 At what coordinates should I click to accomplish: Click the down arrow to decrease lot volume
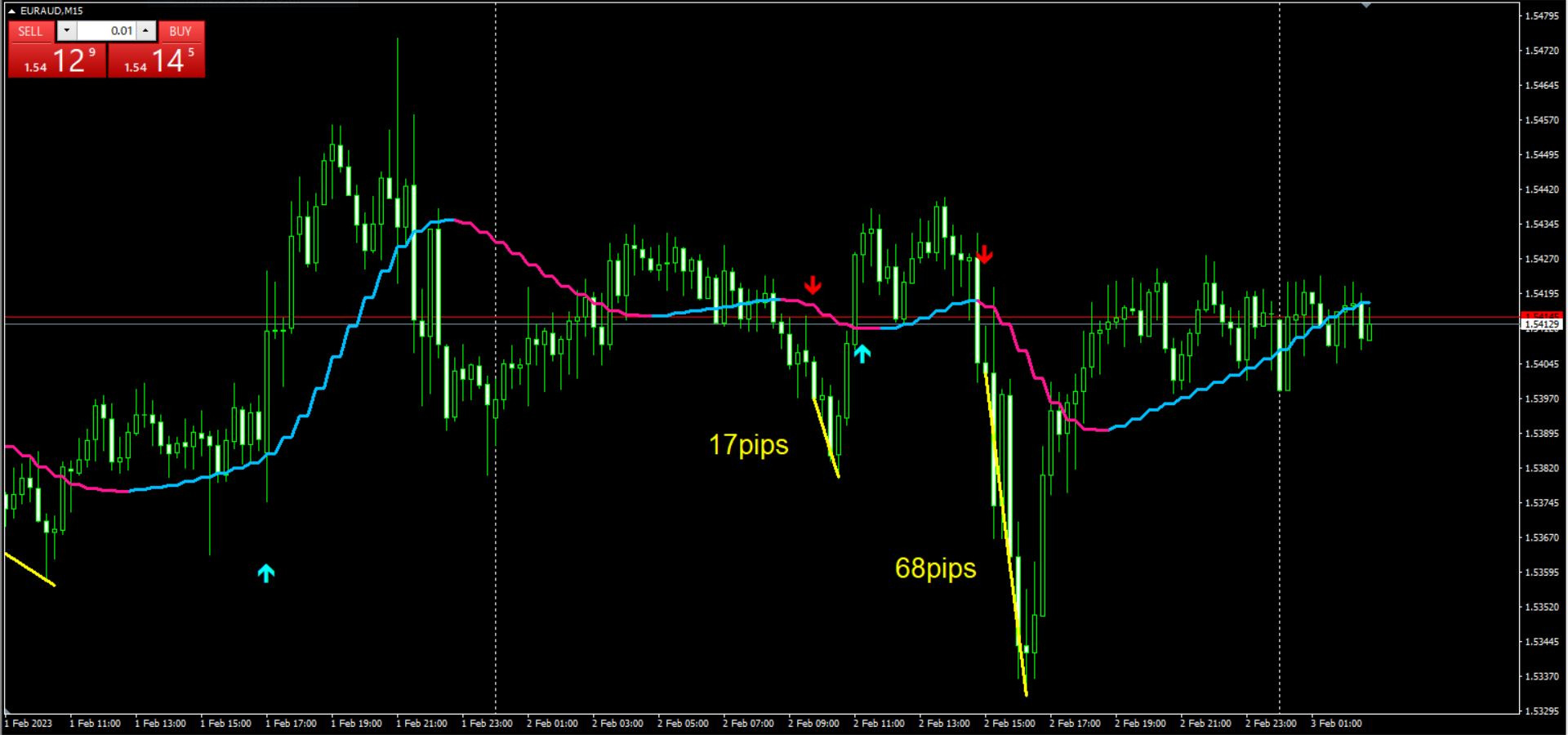[x=67, y=31]
